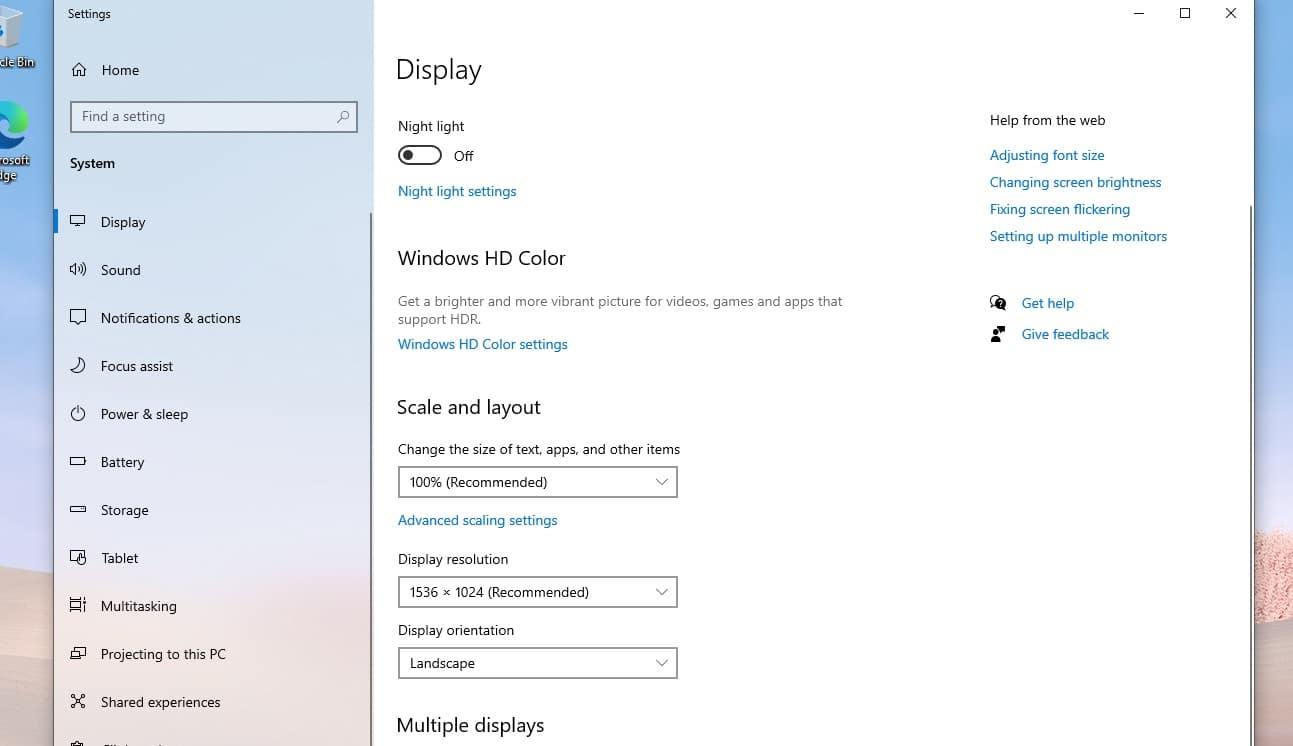Image resolution: width=1293 pixels, height=746 pixels.
Task: Open Night light settings link
Action: [457, 191]
